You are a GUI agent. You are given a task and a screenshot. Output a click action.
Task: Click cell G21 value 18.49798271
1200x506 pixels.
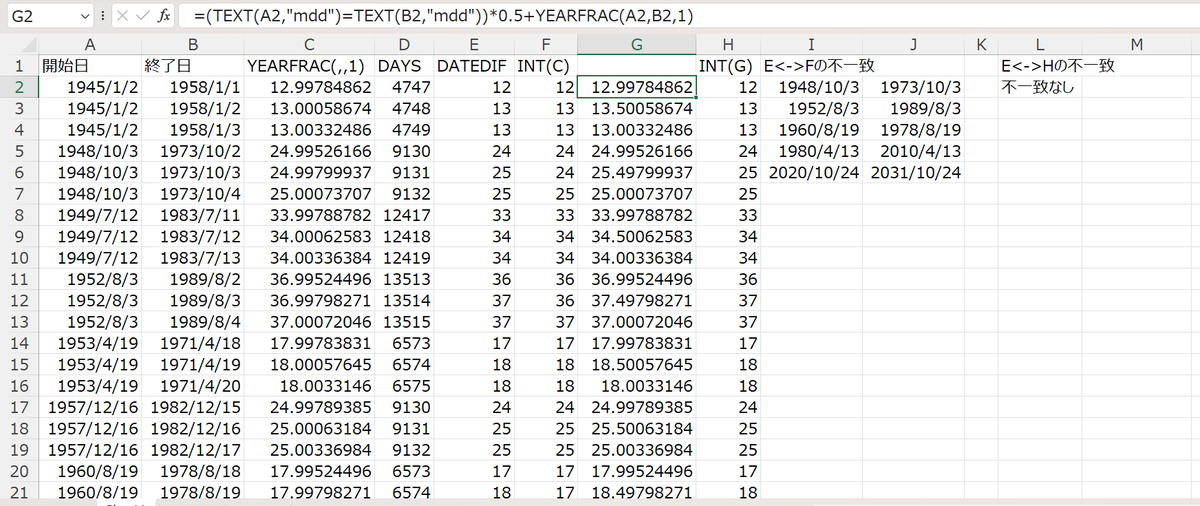pos(636,492)
